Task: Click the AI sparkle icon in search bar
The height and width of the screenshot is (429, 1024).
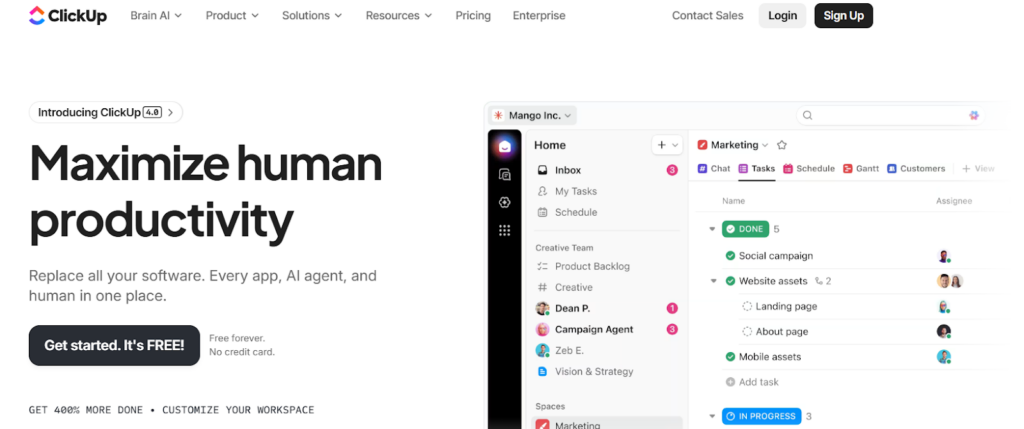Action: [974, 116]
